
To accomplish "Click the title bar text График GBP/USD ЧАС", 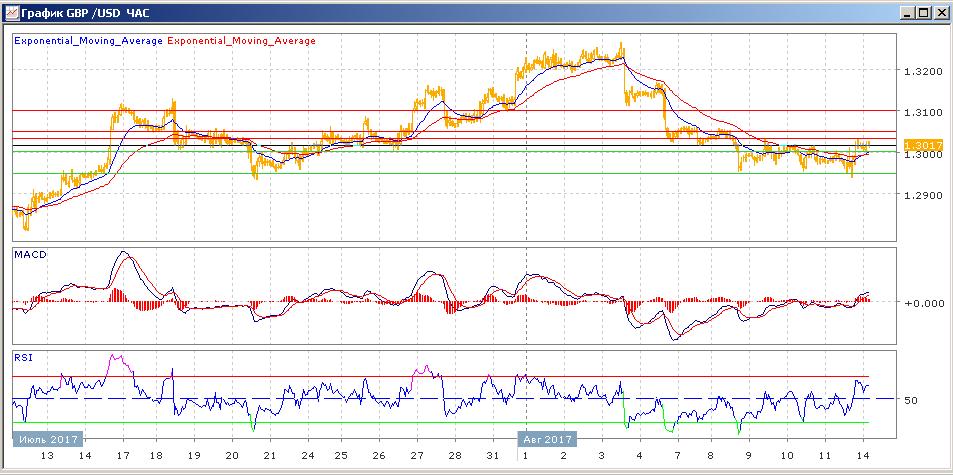I will pos(86,13).
